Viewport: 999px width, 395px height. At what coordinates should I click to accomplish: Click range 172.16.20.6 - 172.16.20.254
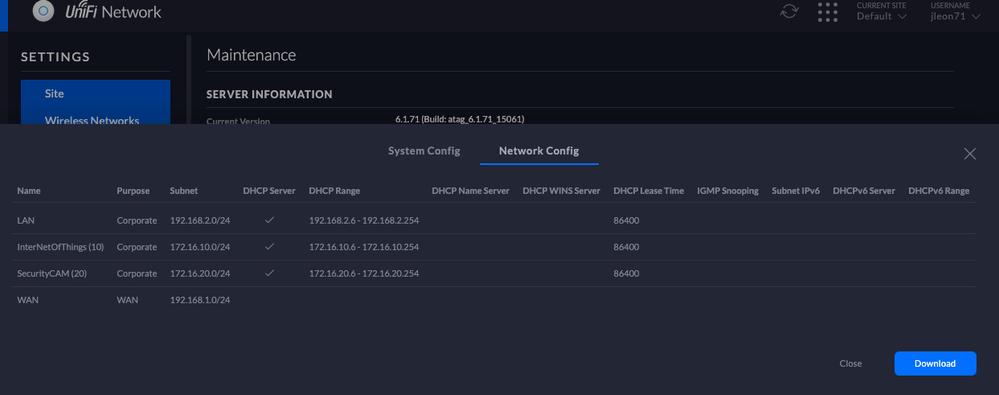(x=364, y=273)
